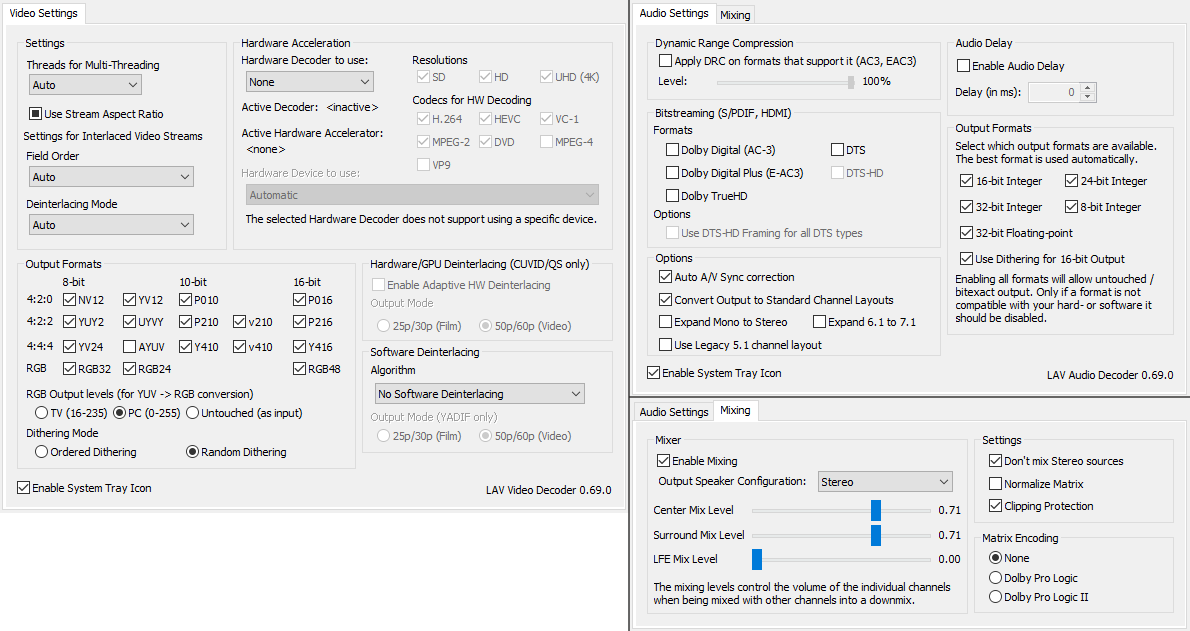Click the Center Mix Level slider handle

coord(876,511)
